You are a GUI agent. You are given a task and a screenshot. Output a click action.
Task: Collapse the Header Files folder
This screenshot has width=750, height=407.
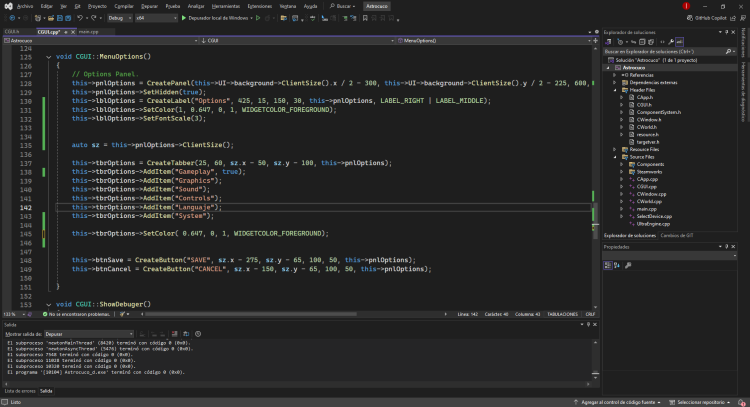[613, 89]
